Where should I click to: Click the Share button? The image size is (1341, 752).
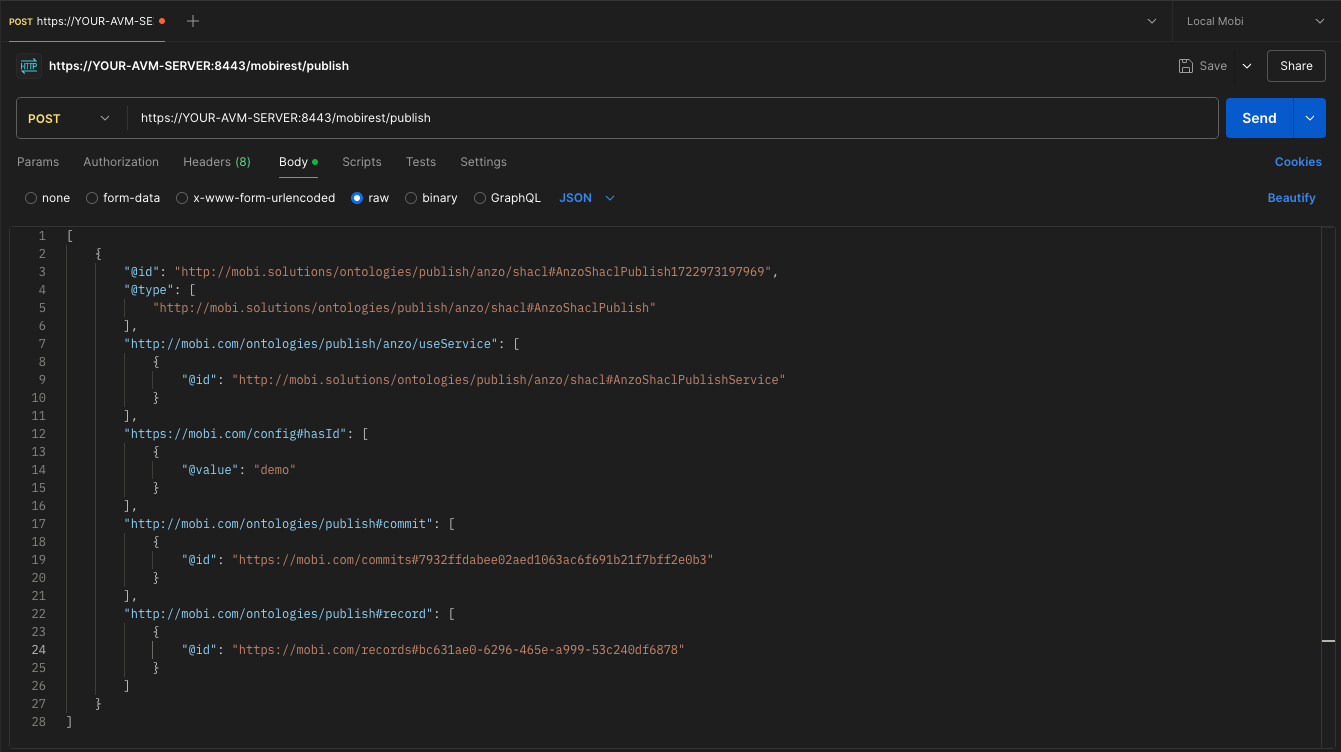coord(1296,66)
